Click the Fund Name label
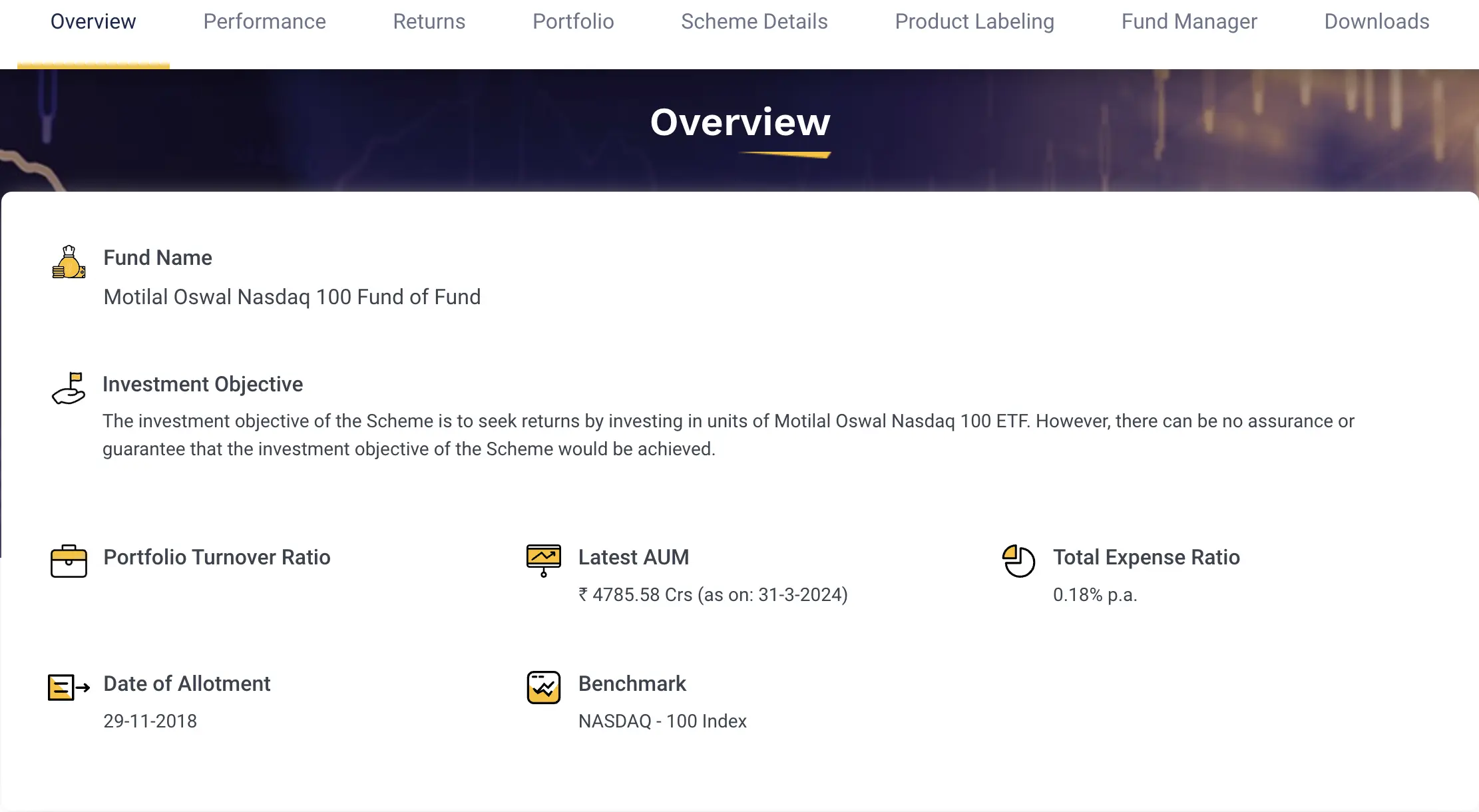The image size is (1479, 812). coord(158,258)
